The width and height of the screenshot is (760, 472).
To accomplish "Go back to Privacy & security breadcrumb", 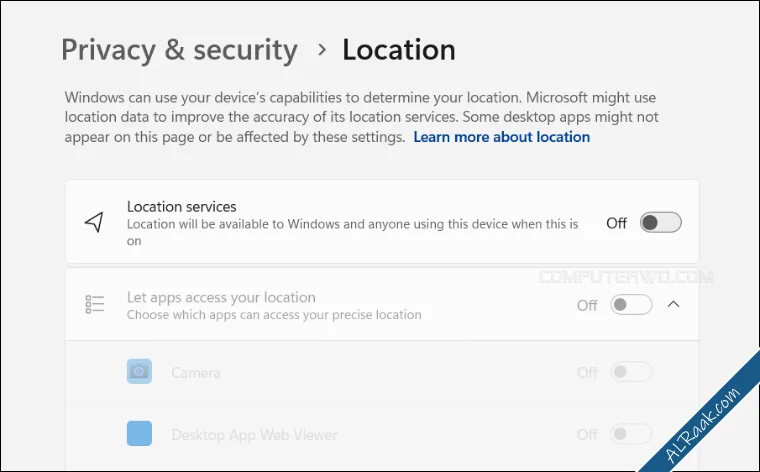I will pyautogui.click(x=179, y=50).
